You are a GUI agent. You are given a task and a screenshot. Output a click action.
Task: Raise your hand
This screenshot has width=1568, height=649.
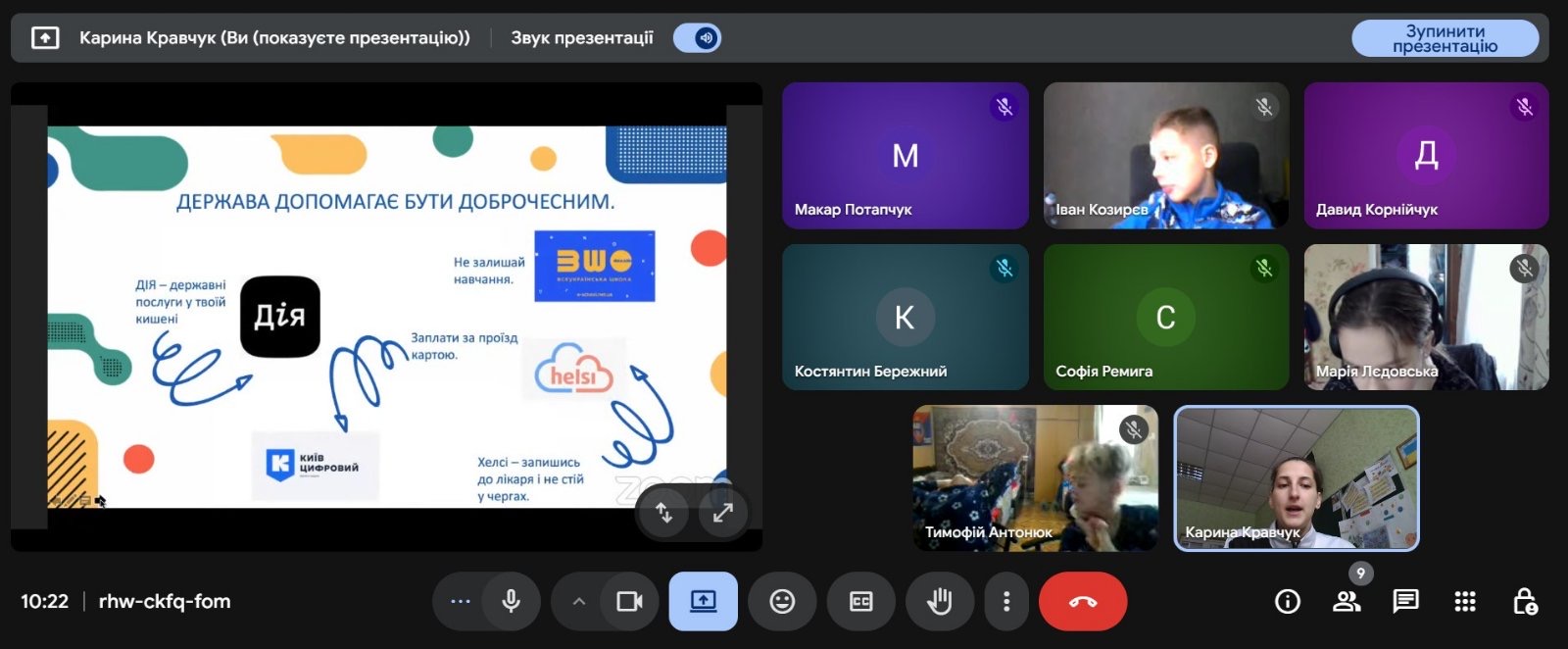coord(939,601)
